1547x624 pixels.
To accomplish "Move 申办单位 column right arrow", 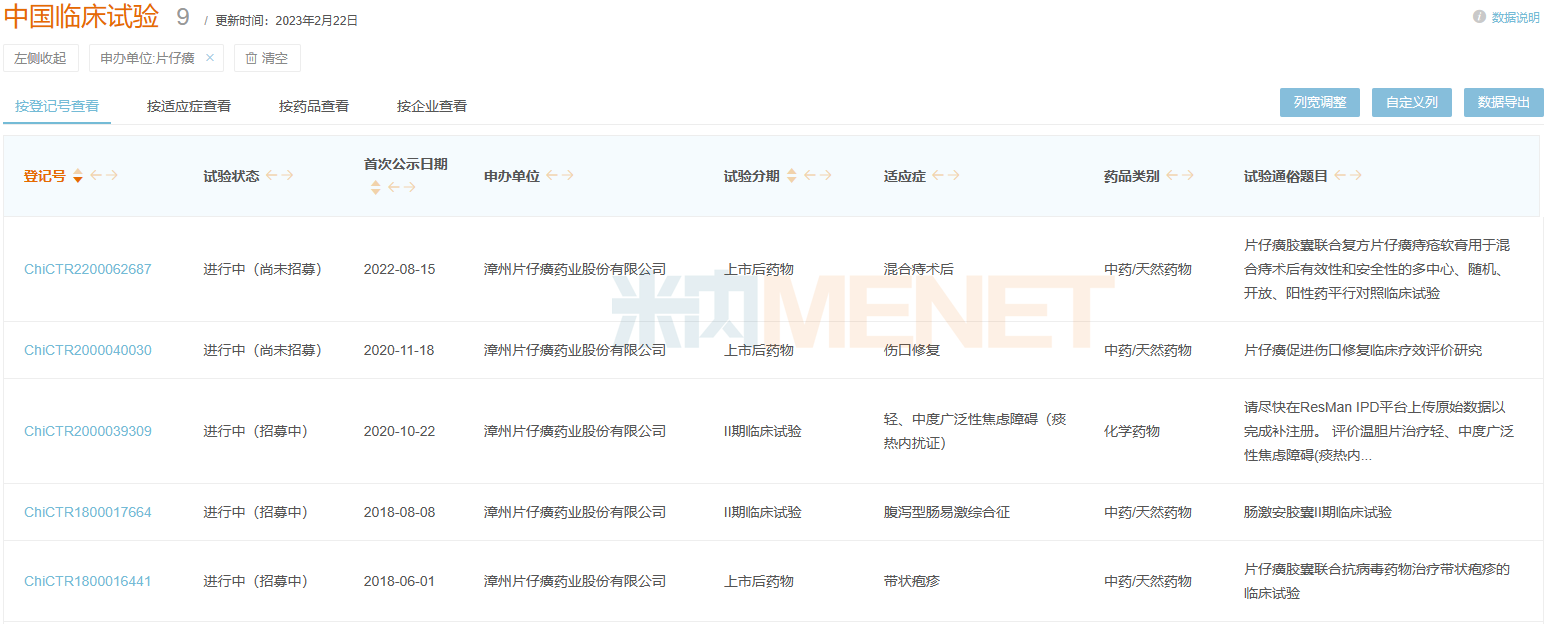I will pos(568,176).
